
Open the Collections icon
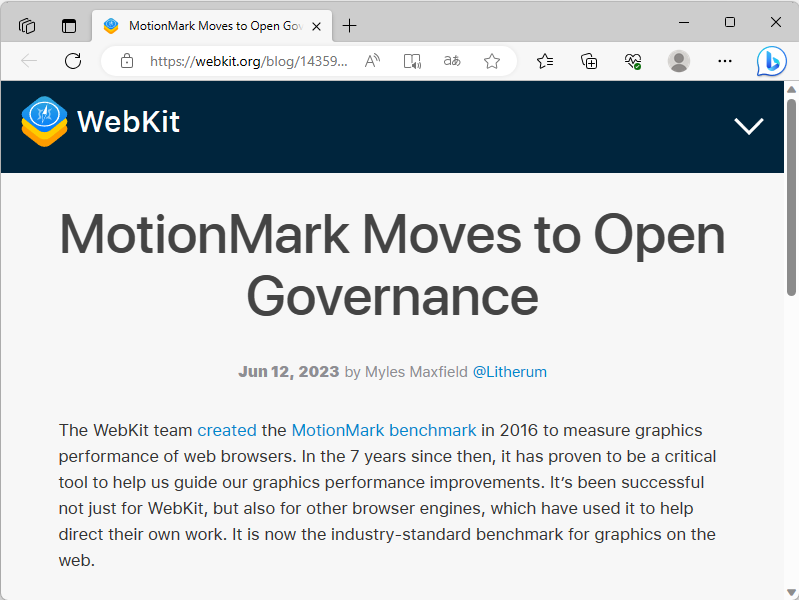[x=589, y=61]
